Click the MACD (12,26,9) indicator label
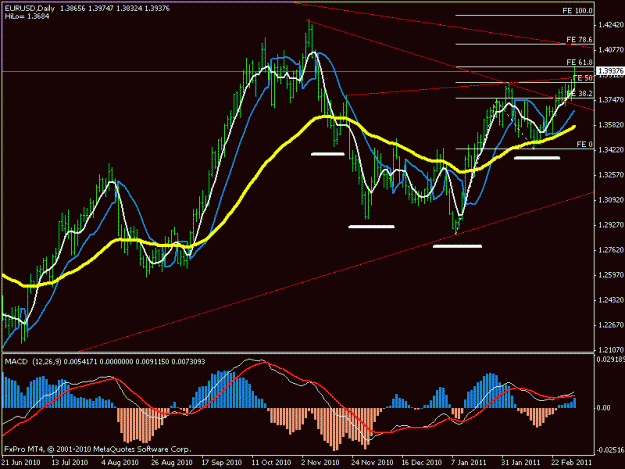625x469 pixels. tap(33, 361)
